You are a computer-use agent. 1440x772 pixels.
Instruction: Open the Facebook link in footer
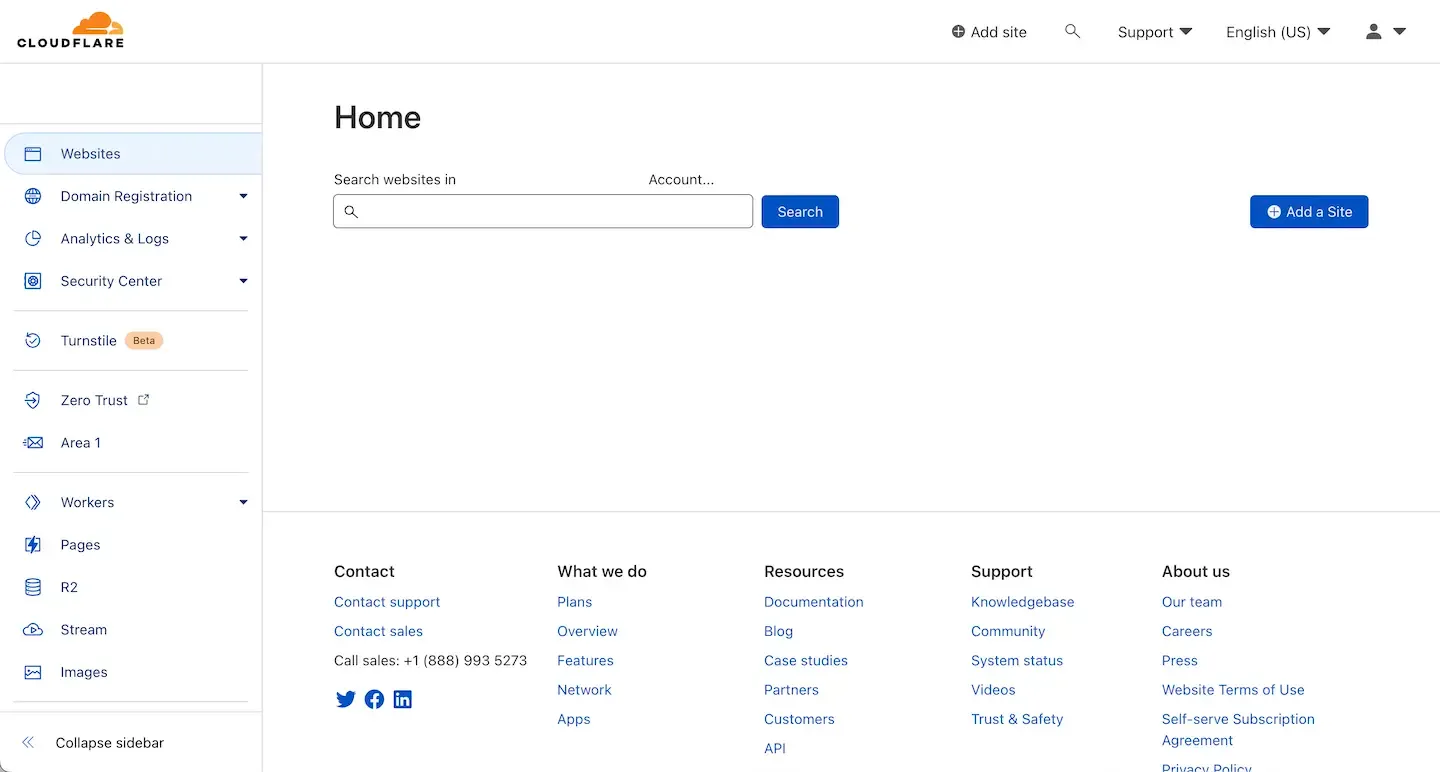coord(374,700)
